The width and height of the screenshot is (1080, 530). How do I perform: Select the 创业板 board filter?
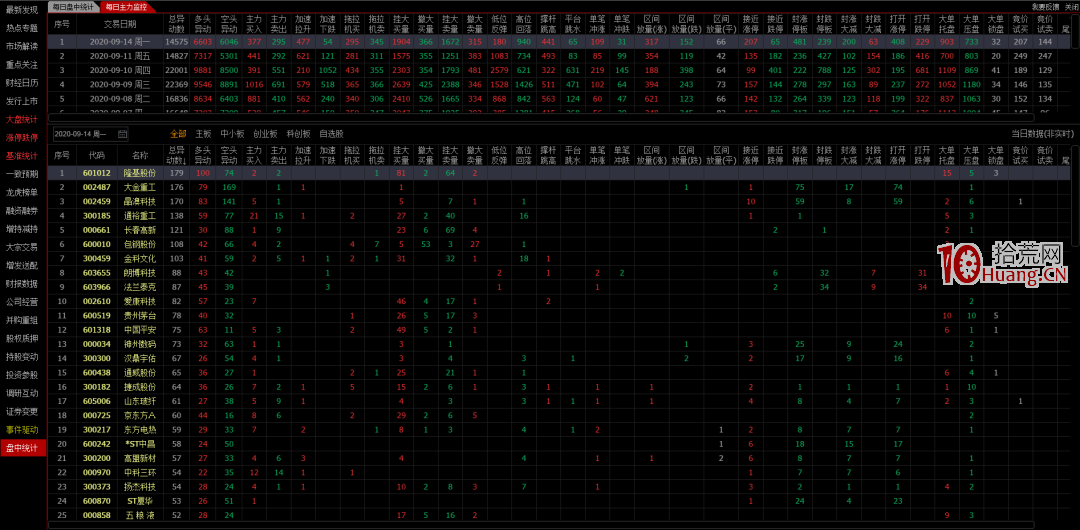pos(265,134)
